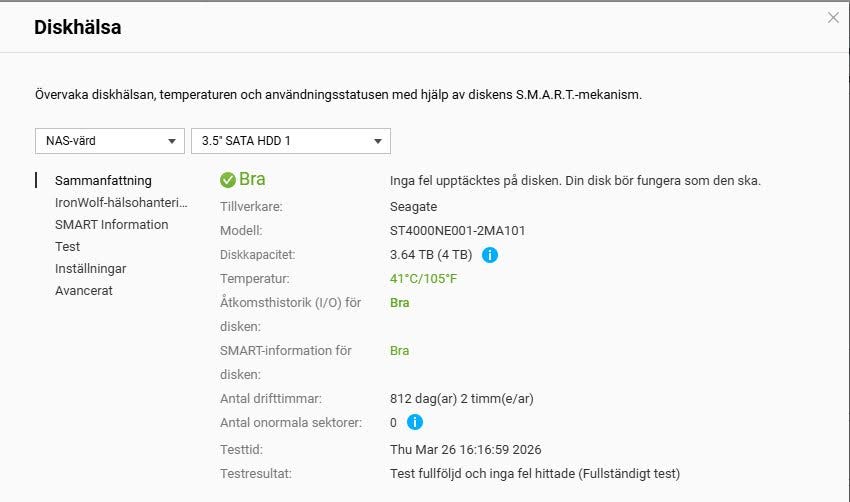
Task: Click the info icon beside Antal onormala sektorer
Action: pos(415,423)
